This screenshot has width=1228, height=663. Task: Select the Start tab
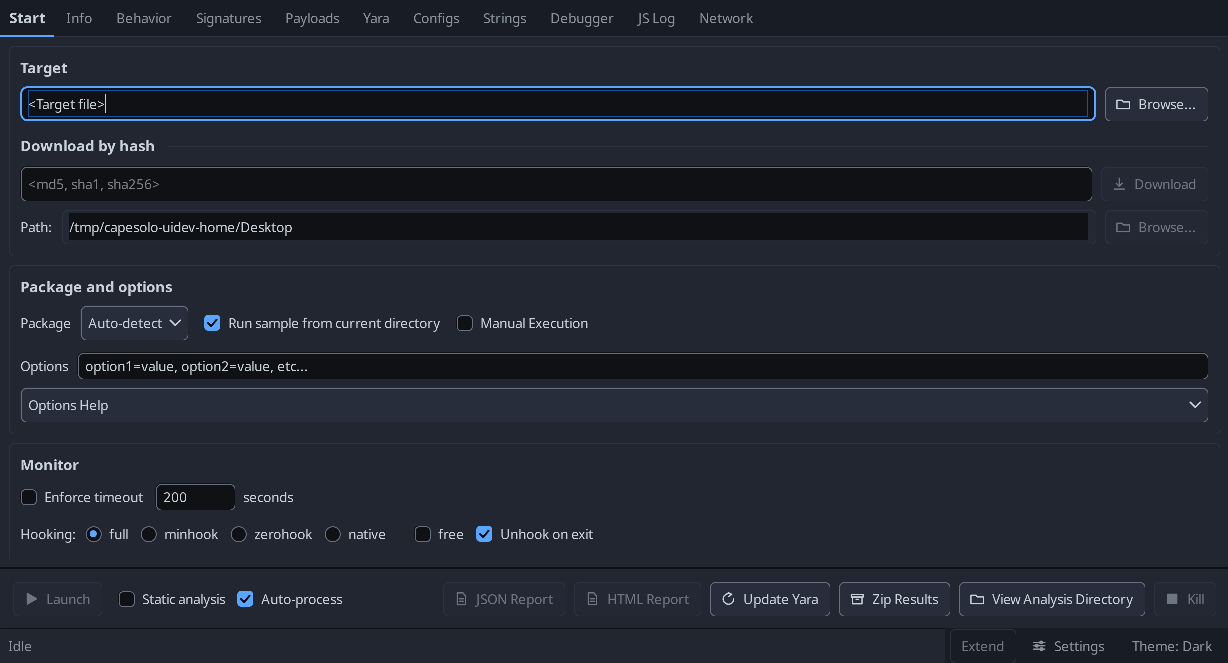[x=27, y=18]
